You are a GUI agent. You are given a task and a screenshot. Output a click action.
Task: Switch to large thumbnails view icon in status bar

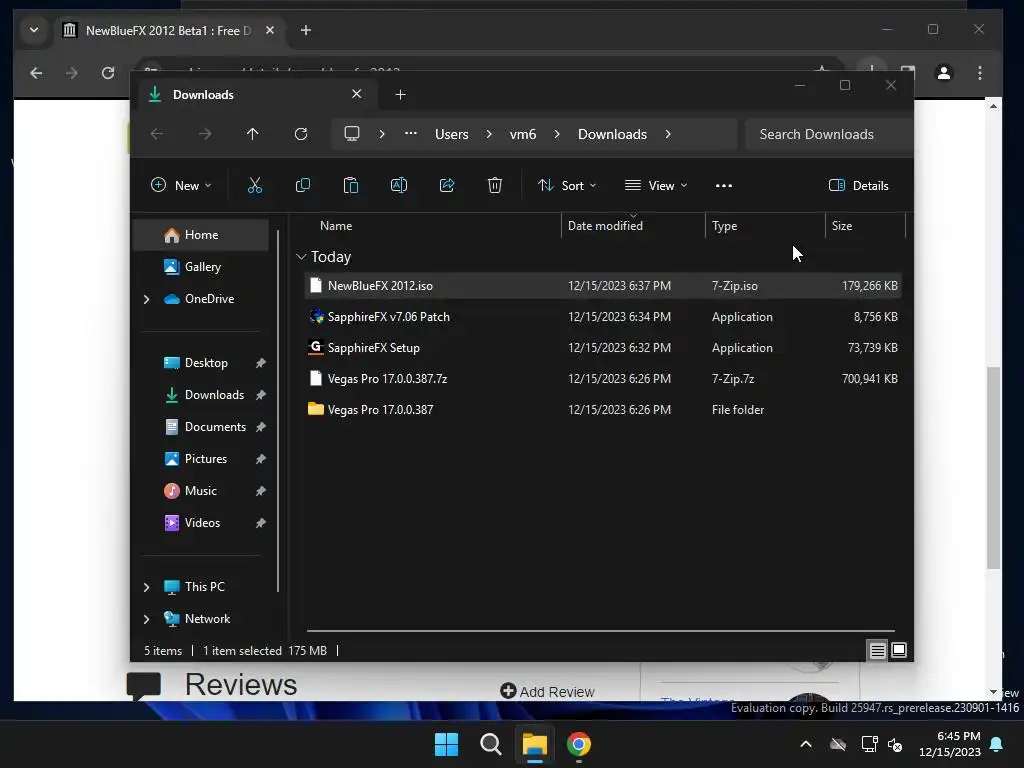point(899,650)
